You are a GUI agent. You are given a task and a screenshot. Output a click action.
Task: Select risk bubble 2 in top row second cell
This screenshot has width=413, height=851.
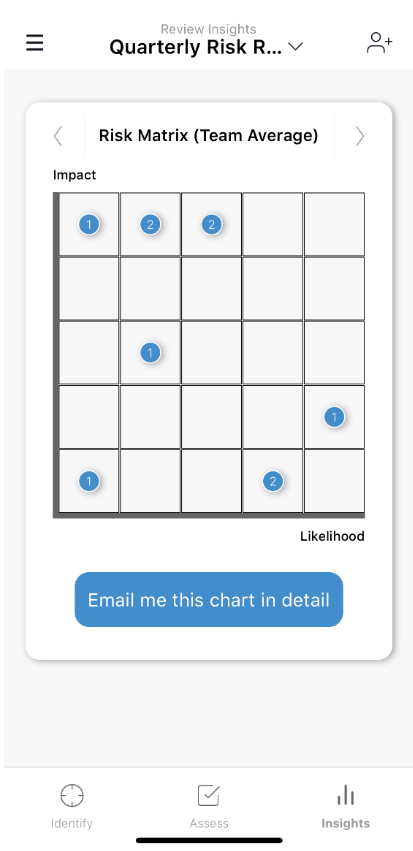tap(150, 224)
